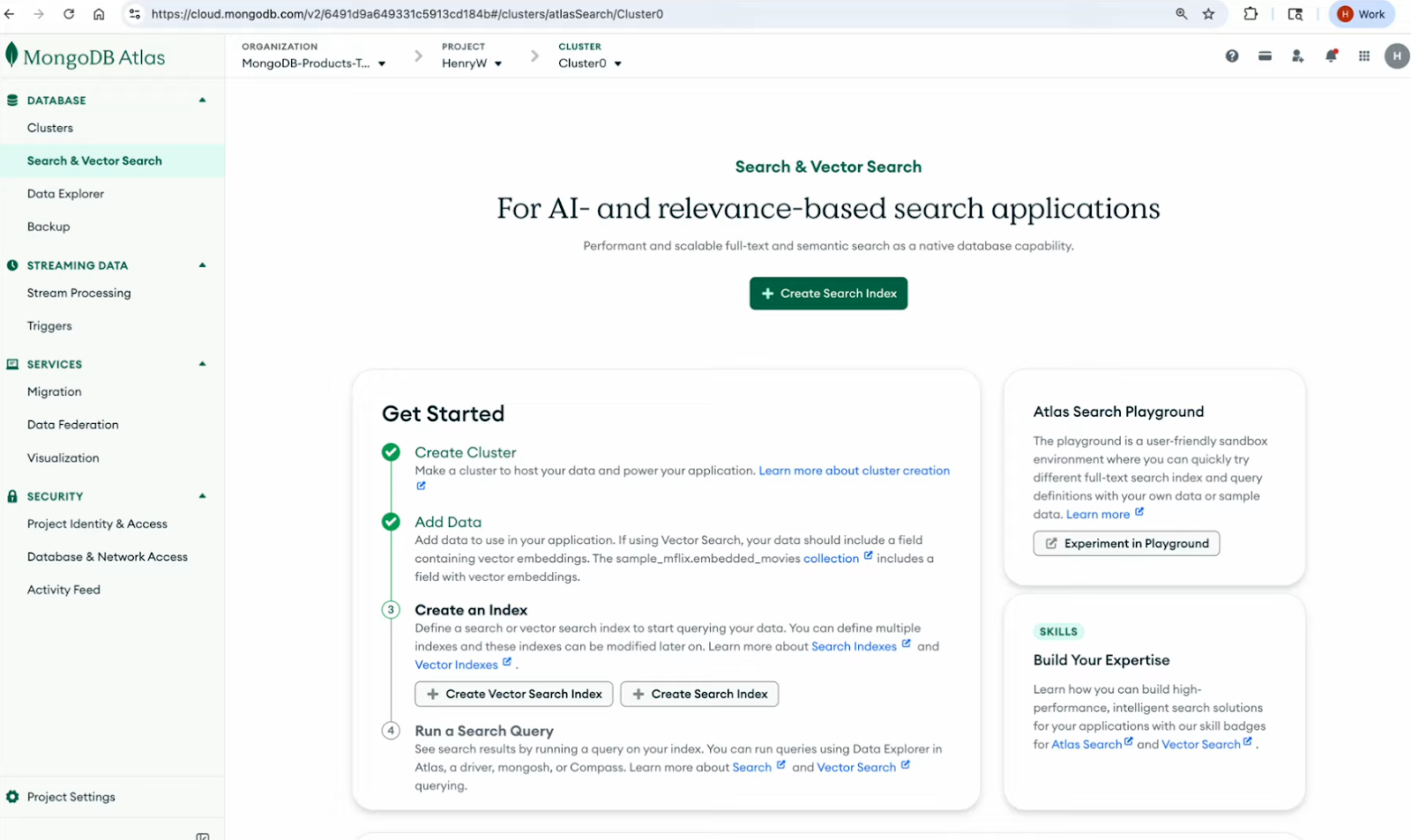Collapse the STREAMING DATA section arrow
Image resolution: width=1411 pixels, height=840 pixels.
coord(203,265)
